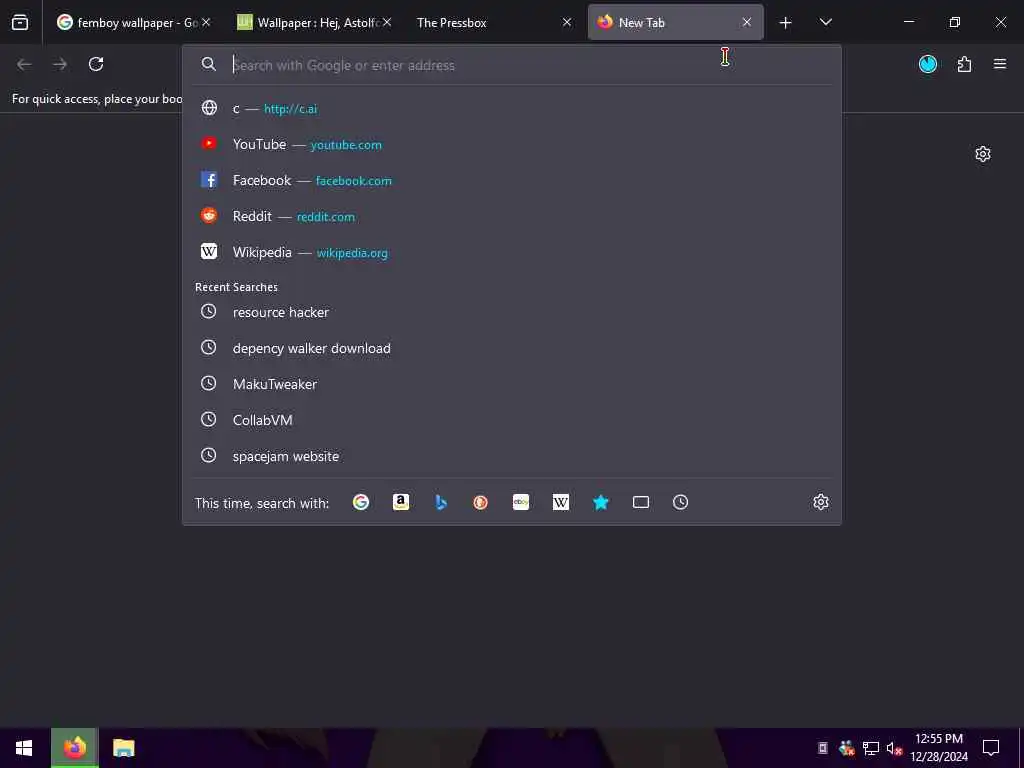Viewport: 1024px width, 768px height.
Task: Reload the current page
Action: pyautogui.click(x=96, y=64)
